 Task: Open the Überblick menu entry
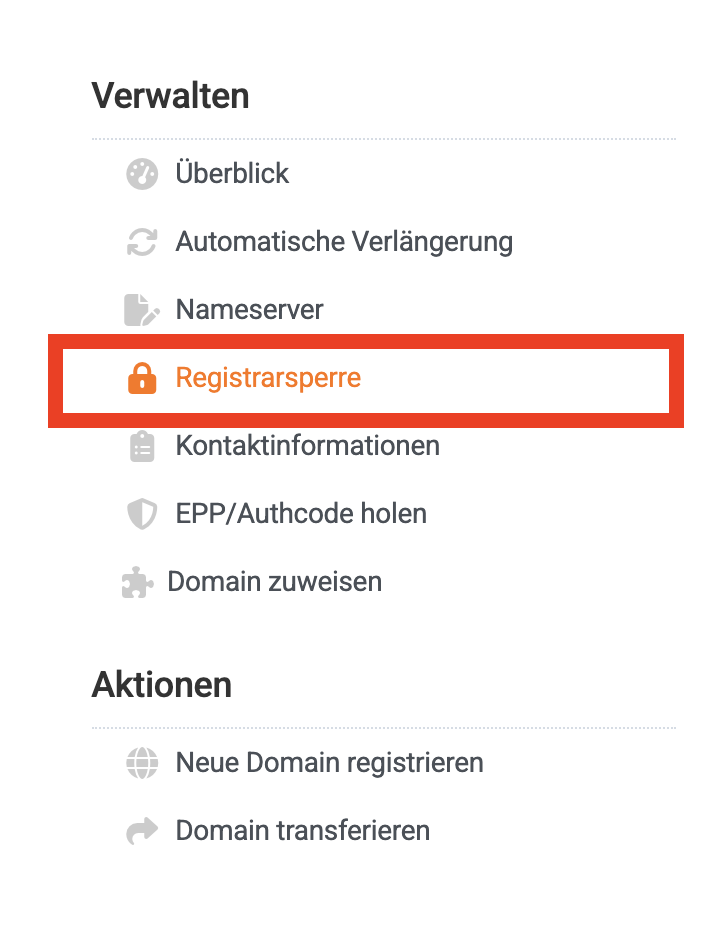pos(232,174)
